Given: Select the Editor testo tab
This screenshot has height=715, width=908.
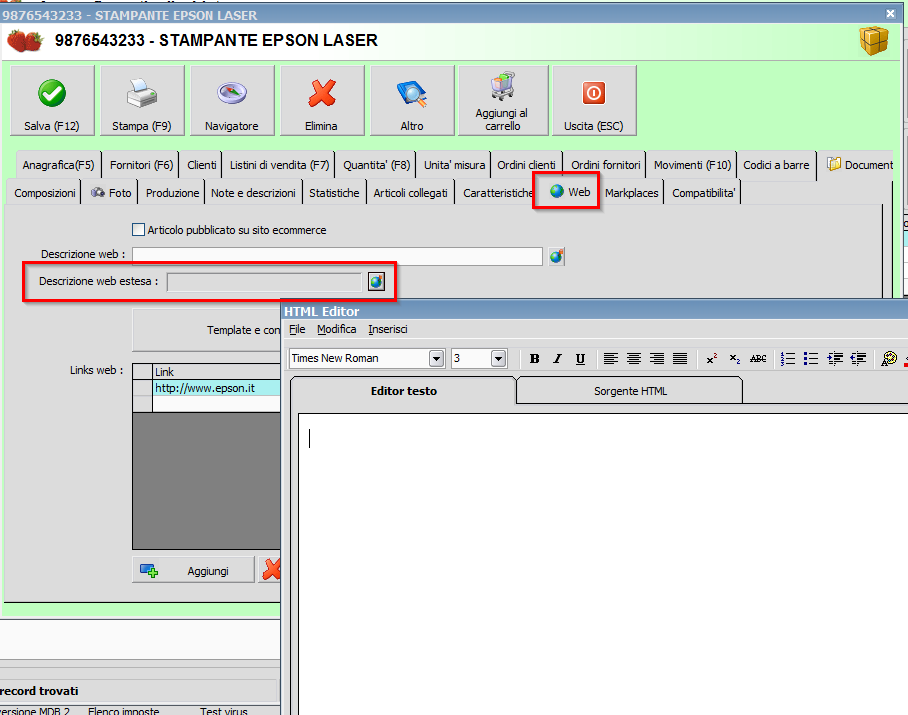Looking at the screenshot, I should (x=404, y=391).
